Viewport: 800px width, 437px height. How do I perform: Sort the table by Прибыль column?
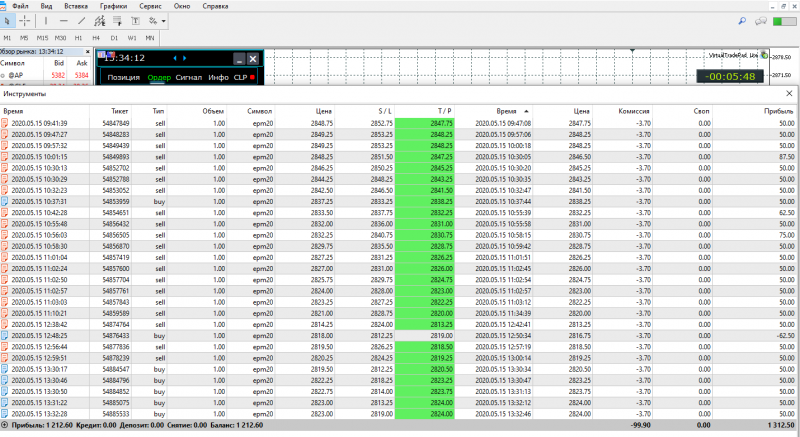pos(778,110)
